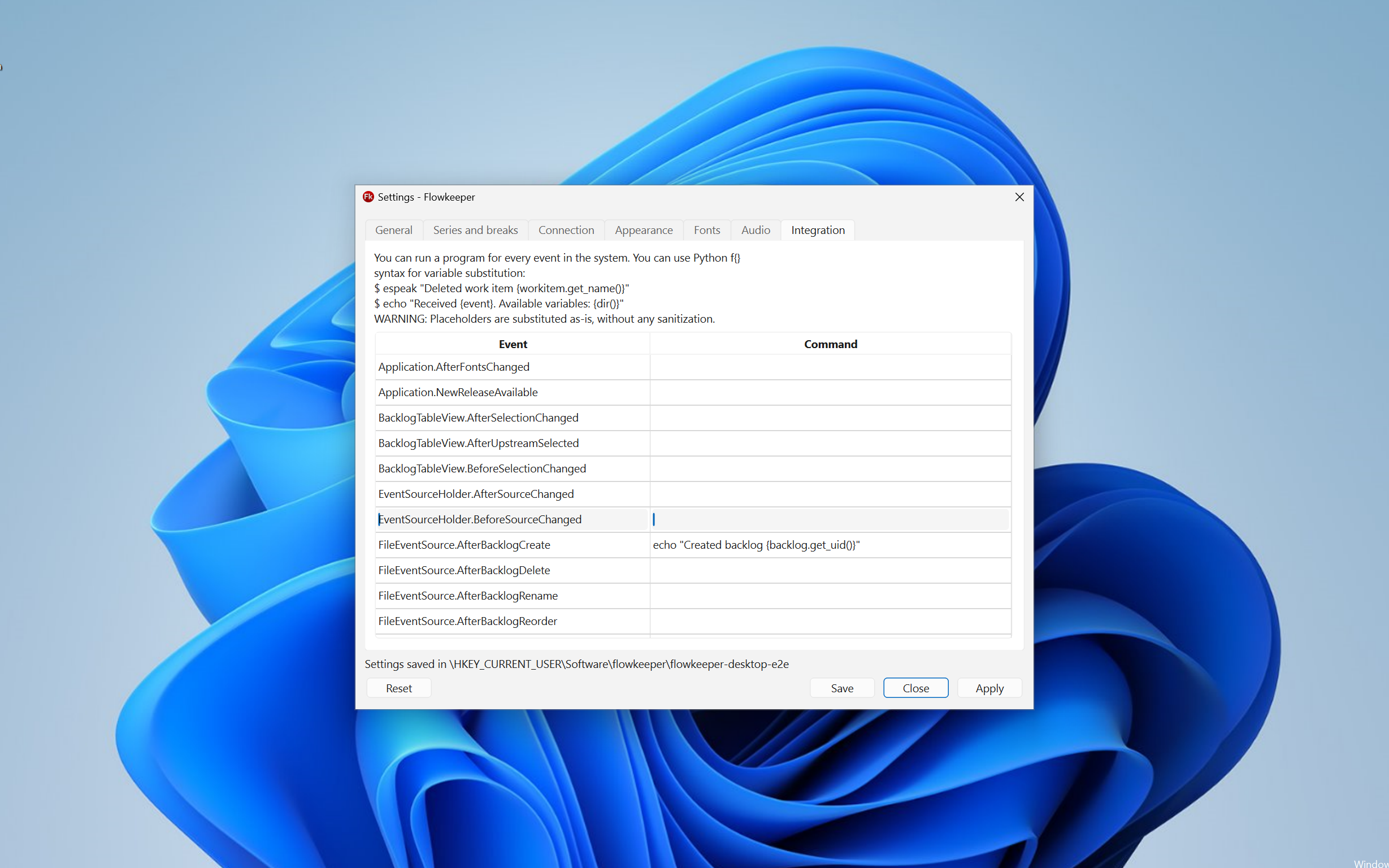Switch to the General tab
This screenshot has height=868, width=1389.
[x=394, y=230]
